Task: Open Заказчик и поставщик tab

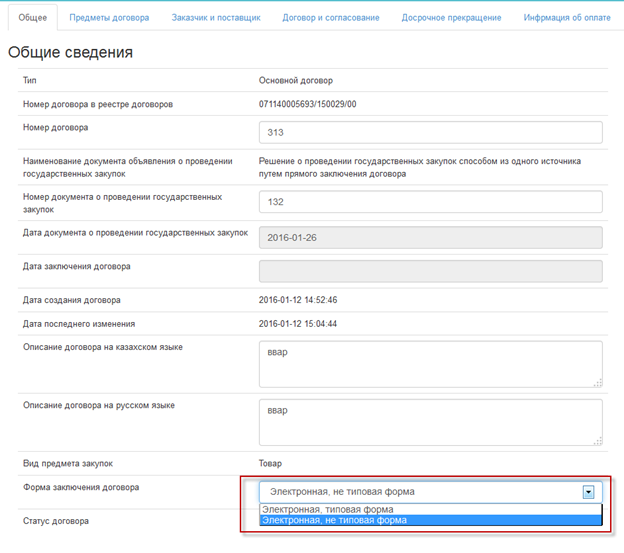Action: click(x=216, y=18)
